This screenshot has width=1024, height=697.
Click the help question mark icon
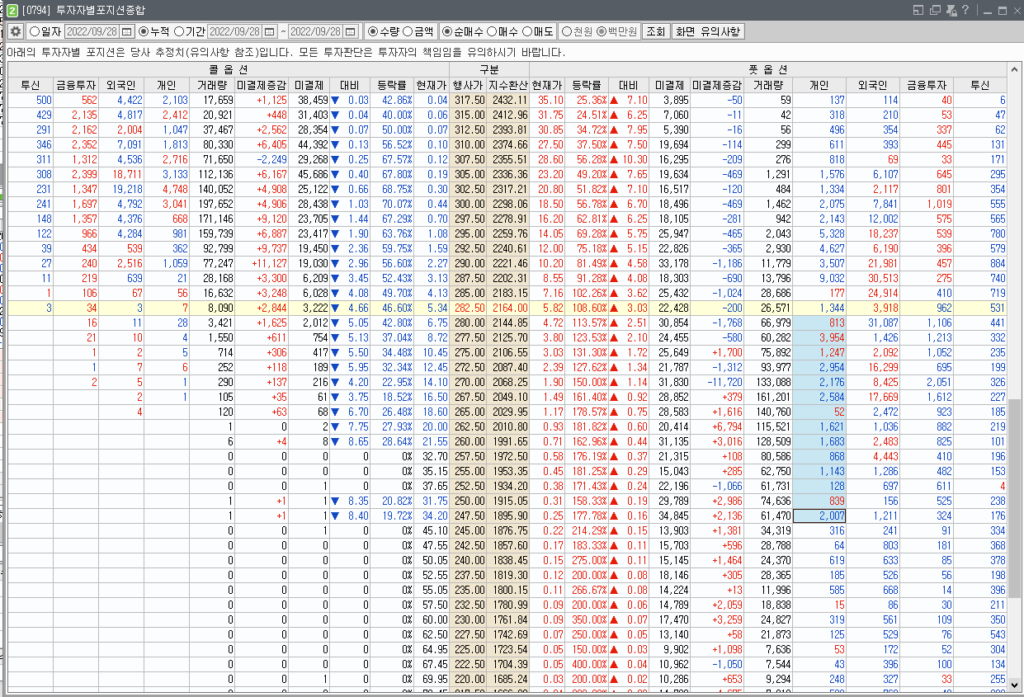point(967,10)
